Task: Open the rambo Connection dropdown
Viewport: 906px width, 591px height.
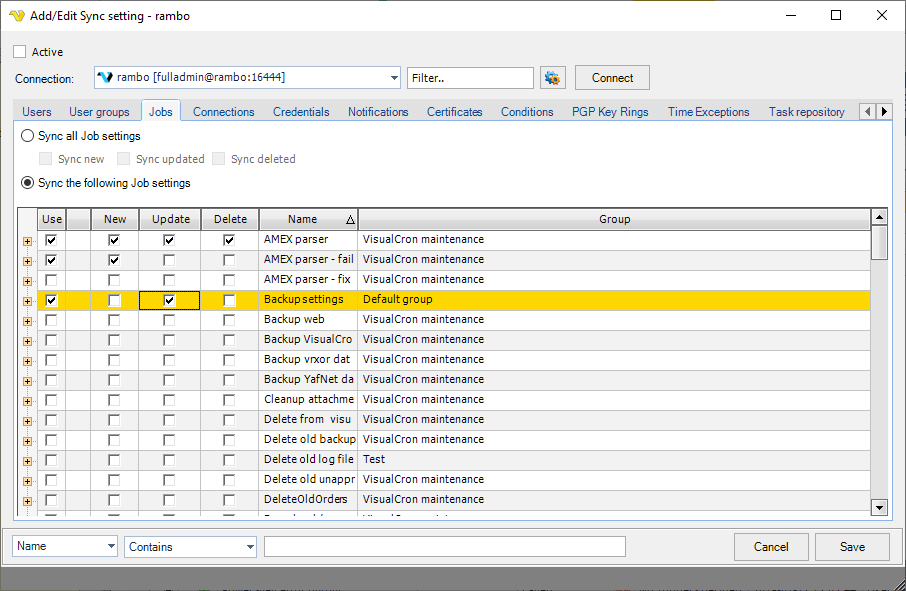Action: pos(393,78)
